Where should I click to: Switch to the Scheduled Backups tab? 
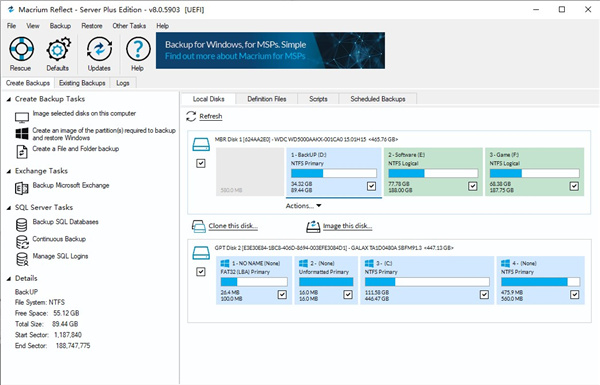click(378, 99)
